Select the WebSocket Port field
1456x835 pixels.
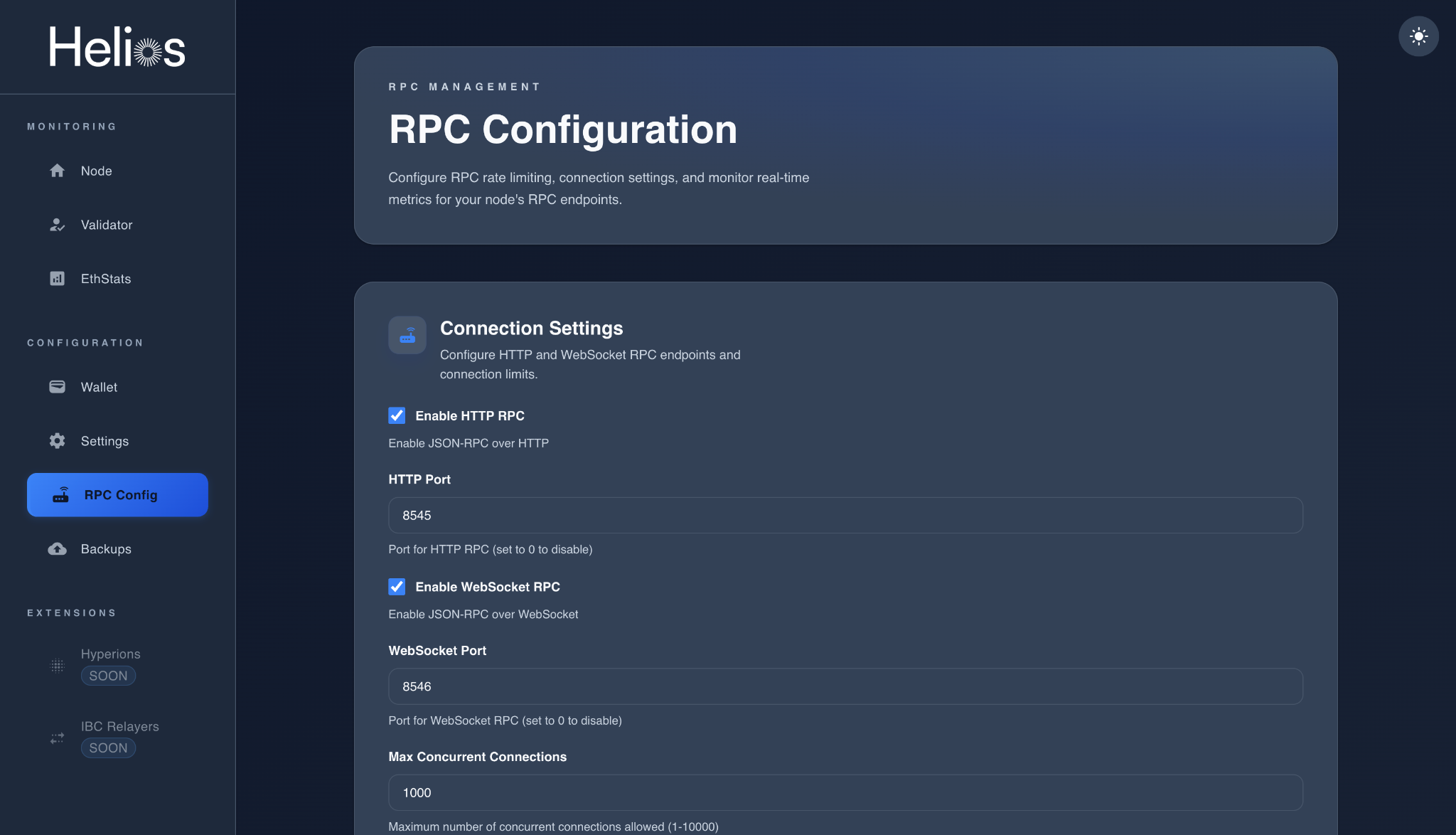point(845,686)
